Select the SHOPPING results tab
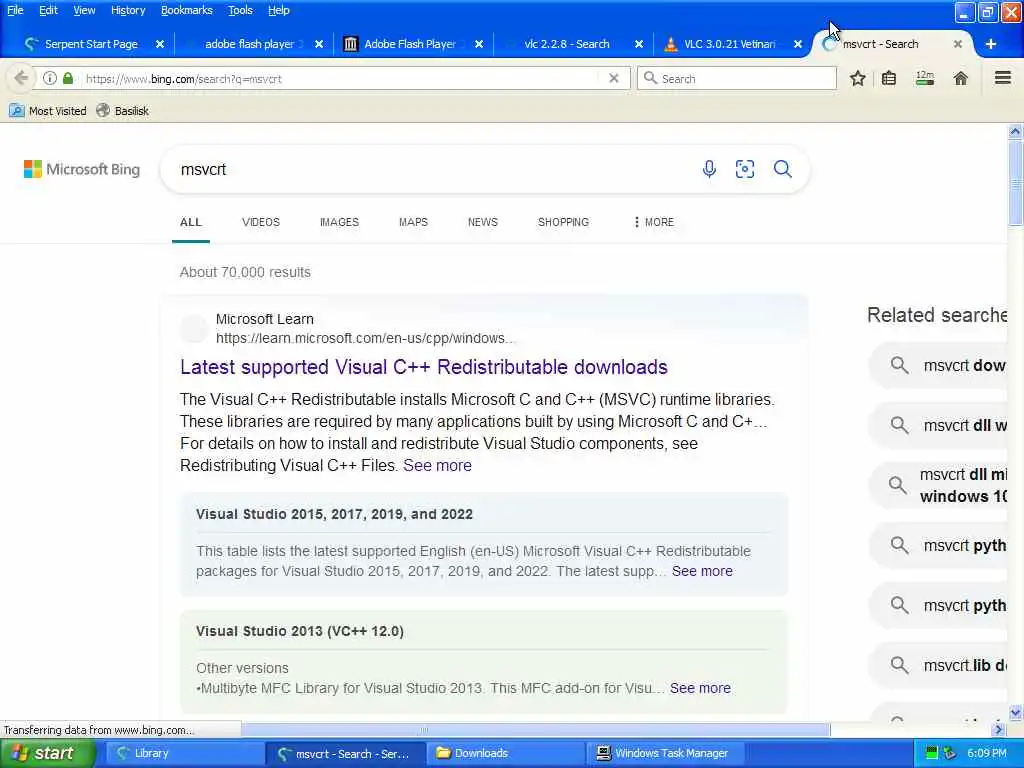Screen dimensions: 1024x768 tap(563, 222)
